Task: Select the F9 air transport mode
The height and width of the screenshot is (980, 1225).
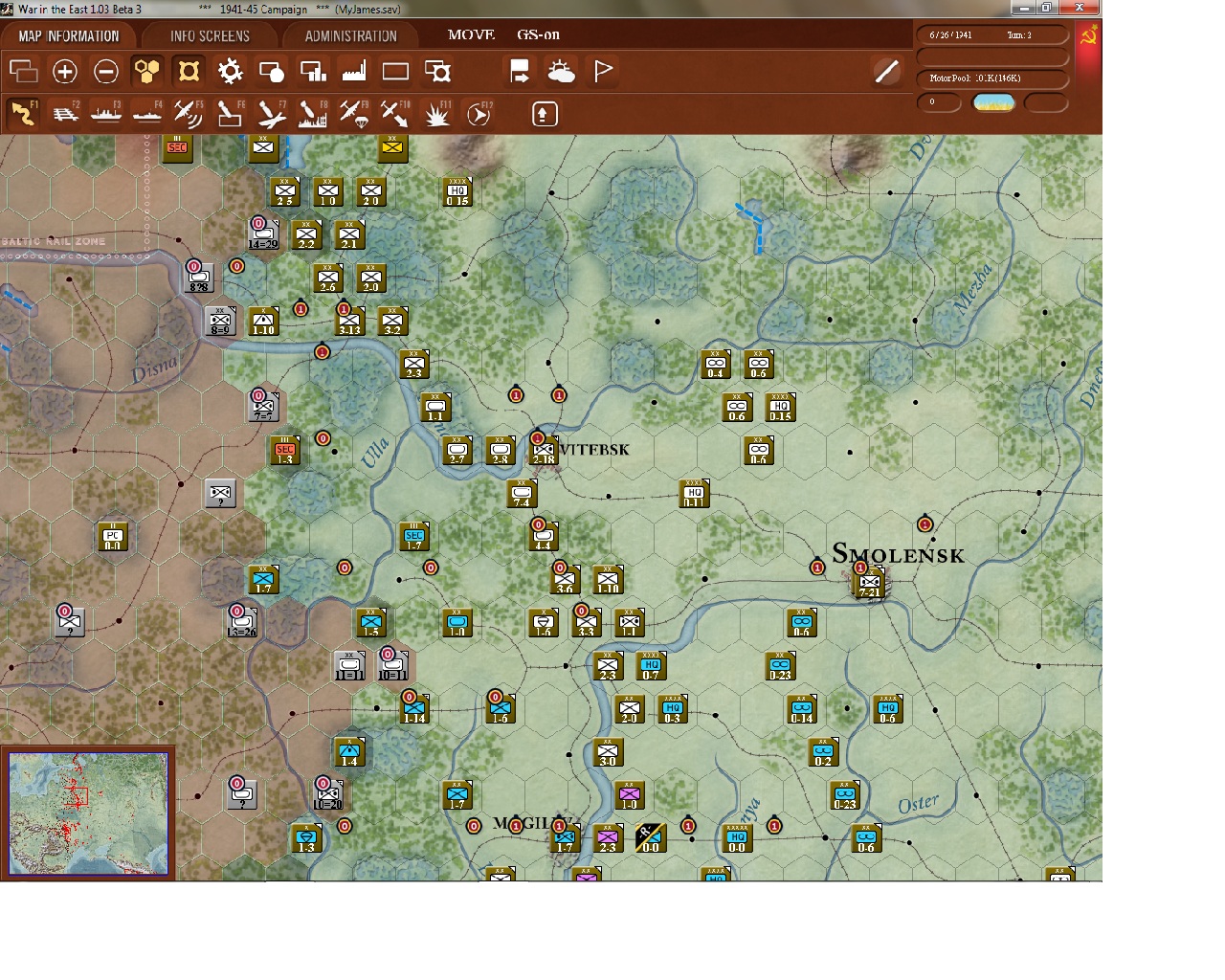Action: coord(354,113)
